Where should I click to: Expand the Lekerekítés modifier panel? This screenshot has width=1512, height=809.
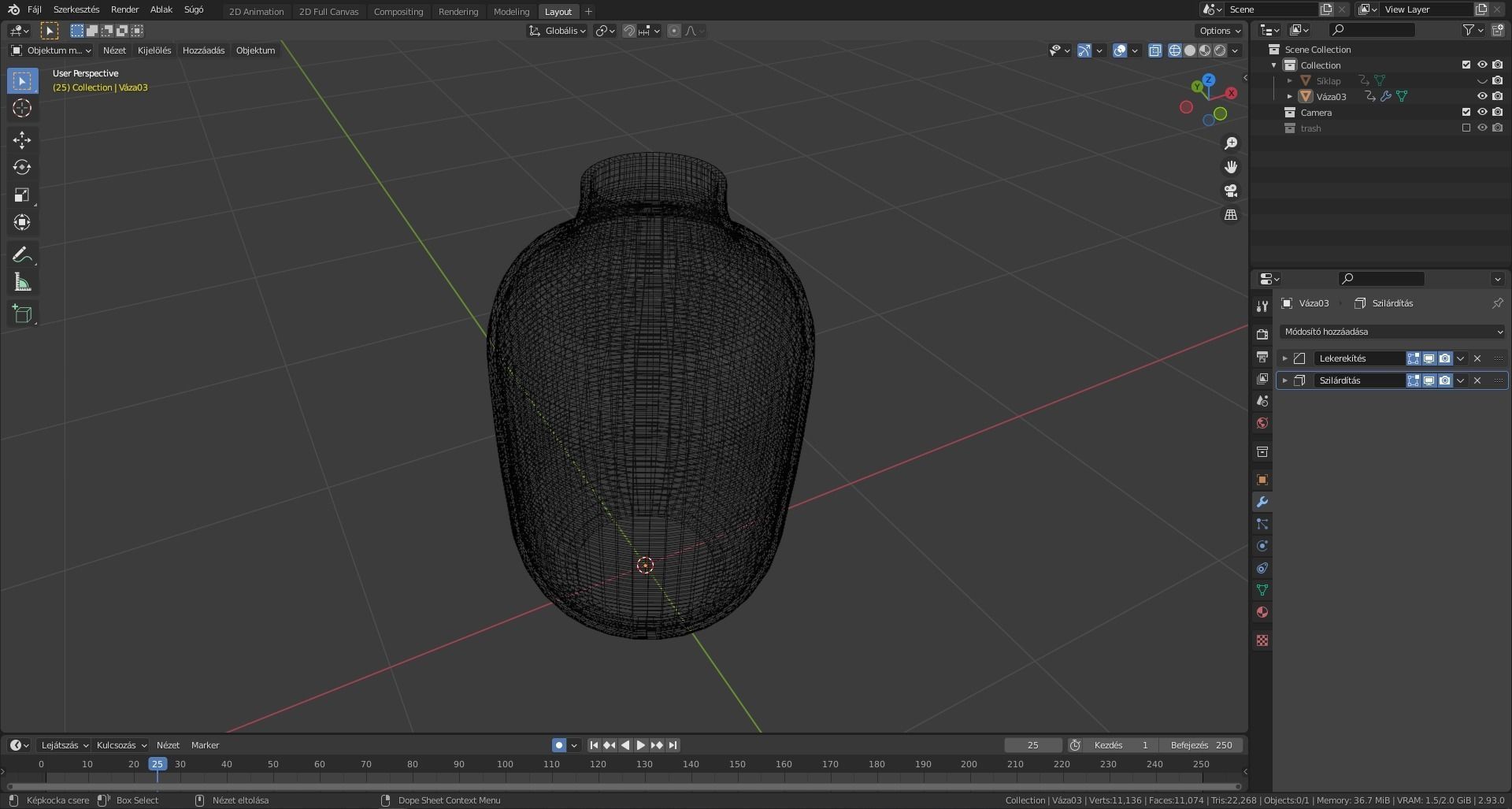click(1285, 358)
